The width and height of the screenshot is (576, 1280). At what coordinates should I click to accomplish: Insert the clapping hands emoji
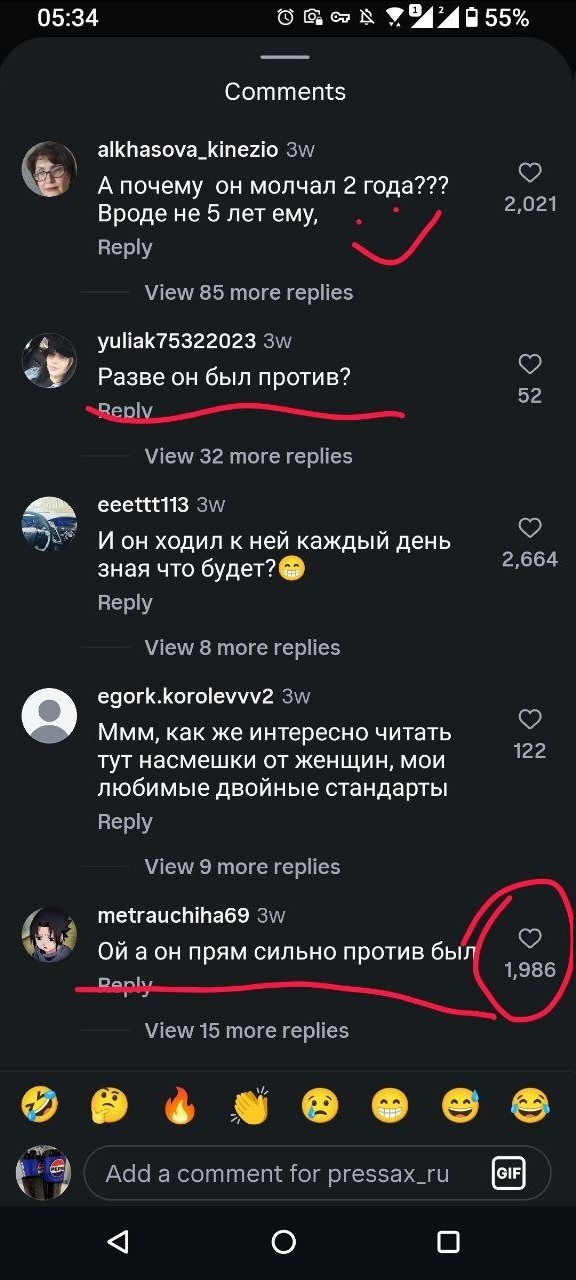point(250,1105)
